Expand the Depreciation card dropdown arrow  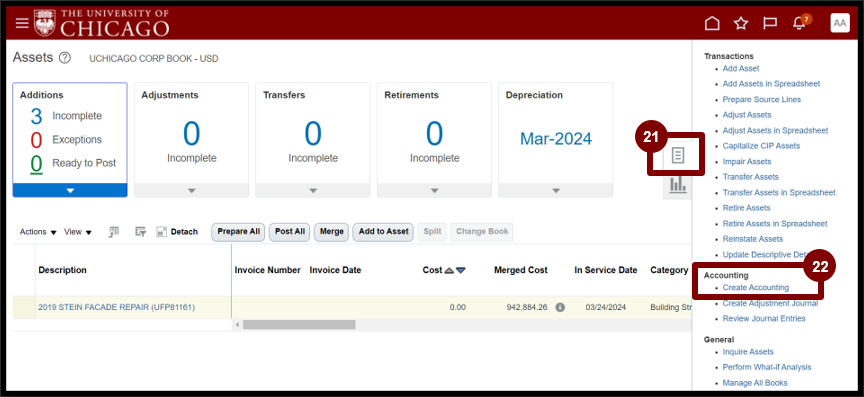click(555, 190)
